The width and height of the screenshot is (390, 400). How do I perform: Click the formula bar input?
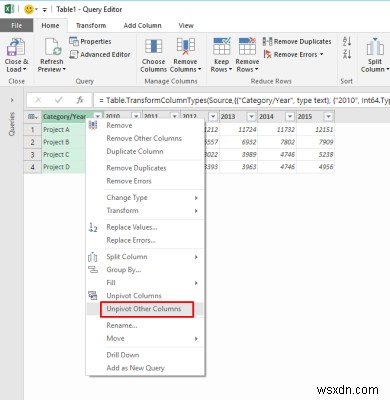click(242, 100)
